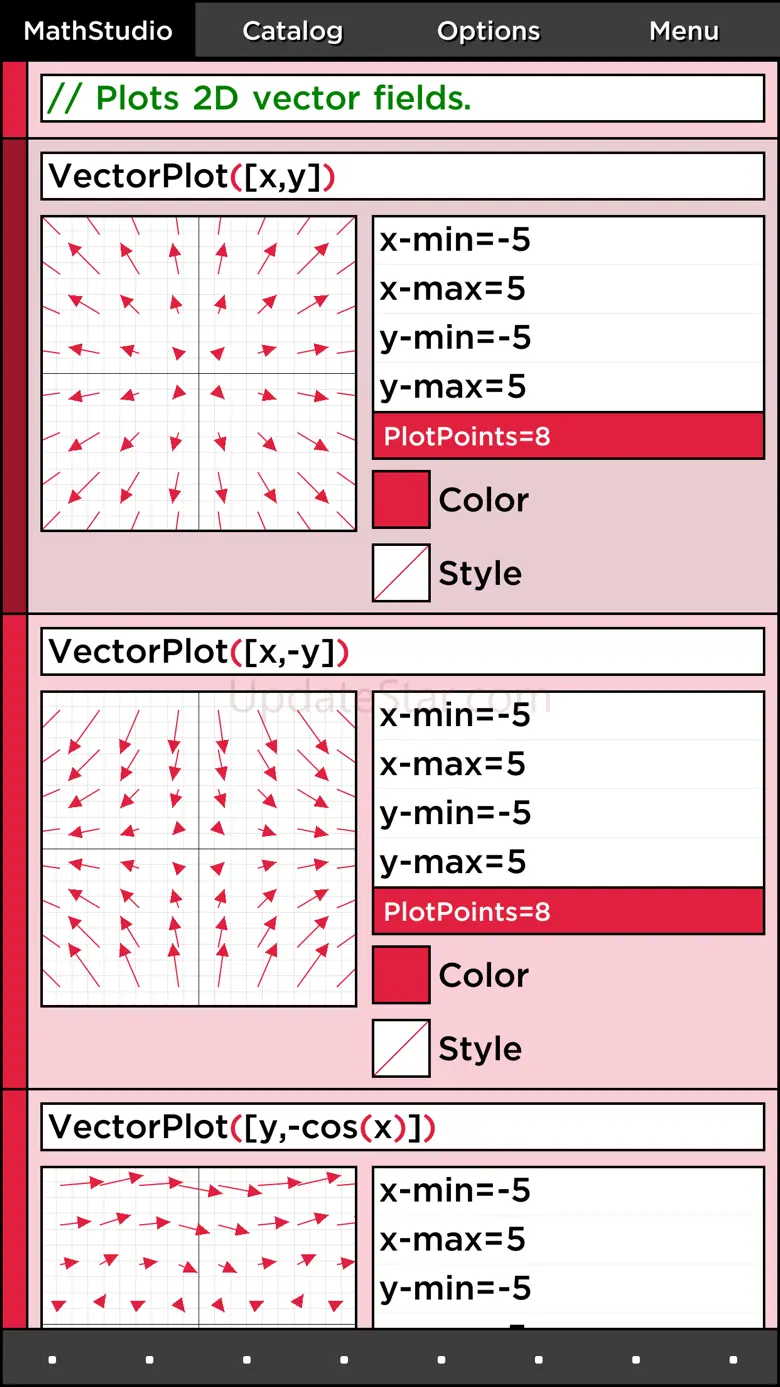Select y-max=5 in the second plot options

tap(568, 862)
